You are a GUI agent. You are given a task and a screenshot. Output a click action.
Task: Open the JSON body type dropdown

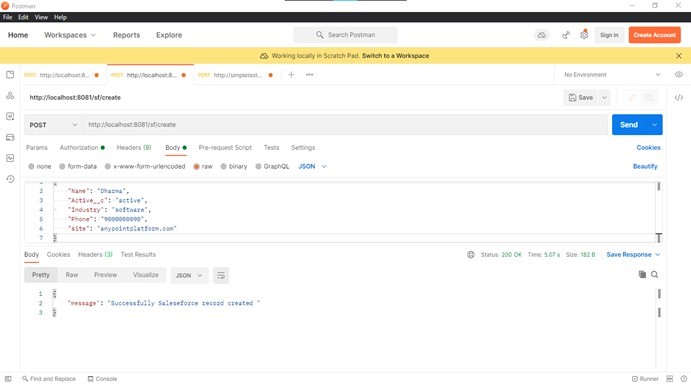(312, 167)
